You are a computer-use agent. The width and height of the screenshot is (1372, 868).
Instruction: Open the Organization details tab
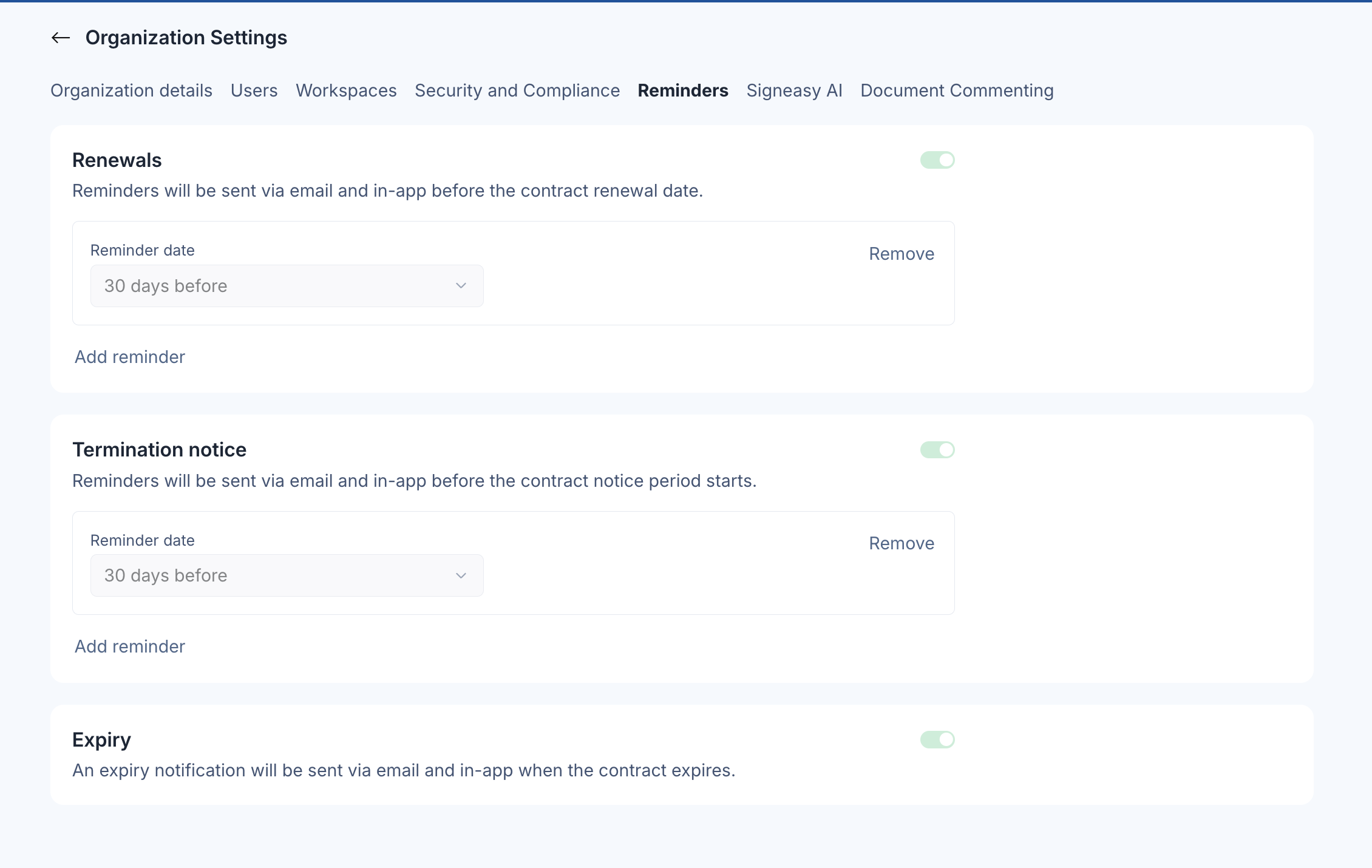tap(131, 90)
